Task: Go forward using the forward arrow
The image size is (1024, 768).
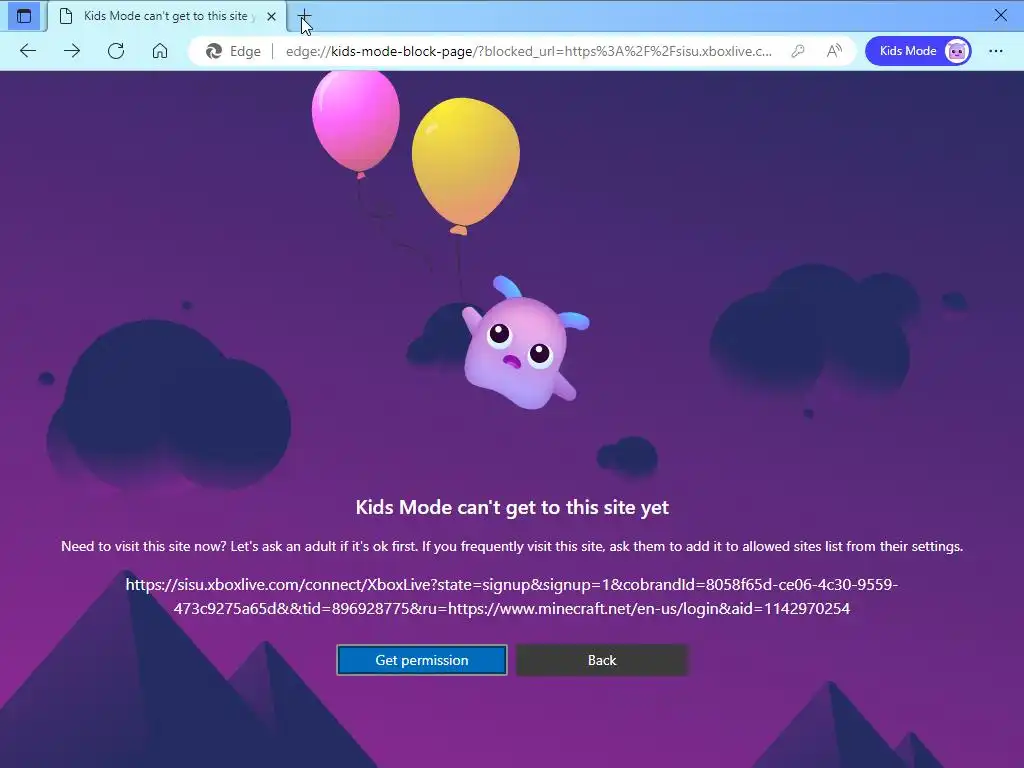Action: (72, 51)
